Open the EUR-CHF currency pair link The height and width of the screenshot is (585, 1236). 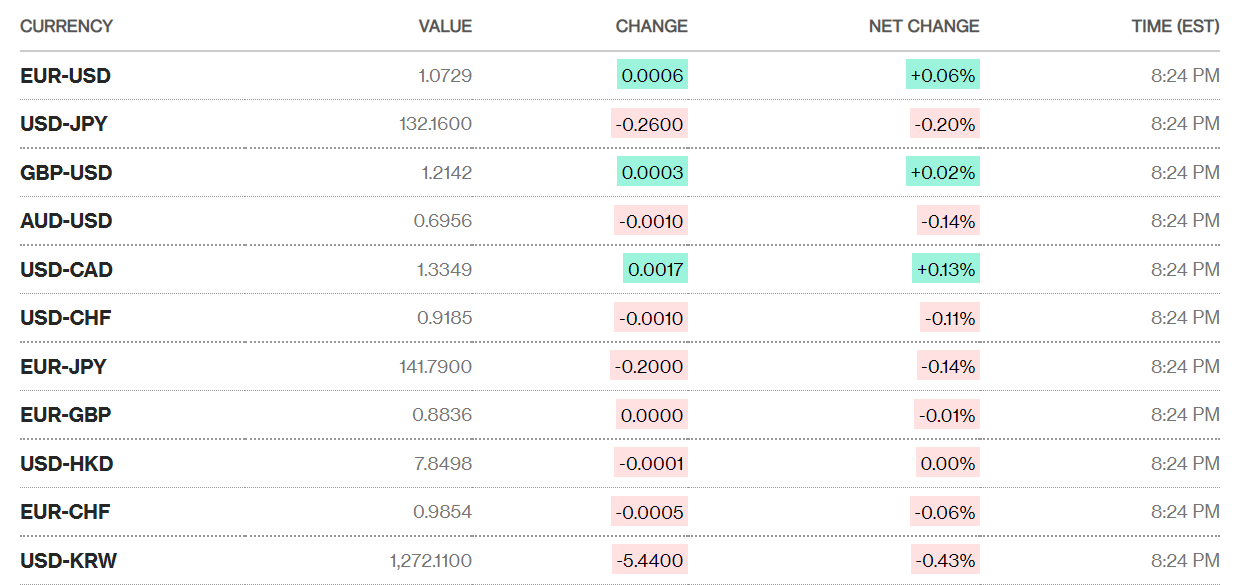point(65,512)
